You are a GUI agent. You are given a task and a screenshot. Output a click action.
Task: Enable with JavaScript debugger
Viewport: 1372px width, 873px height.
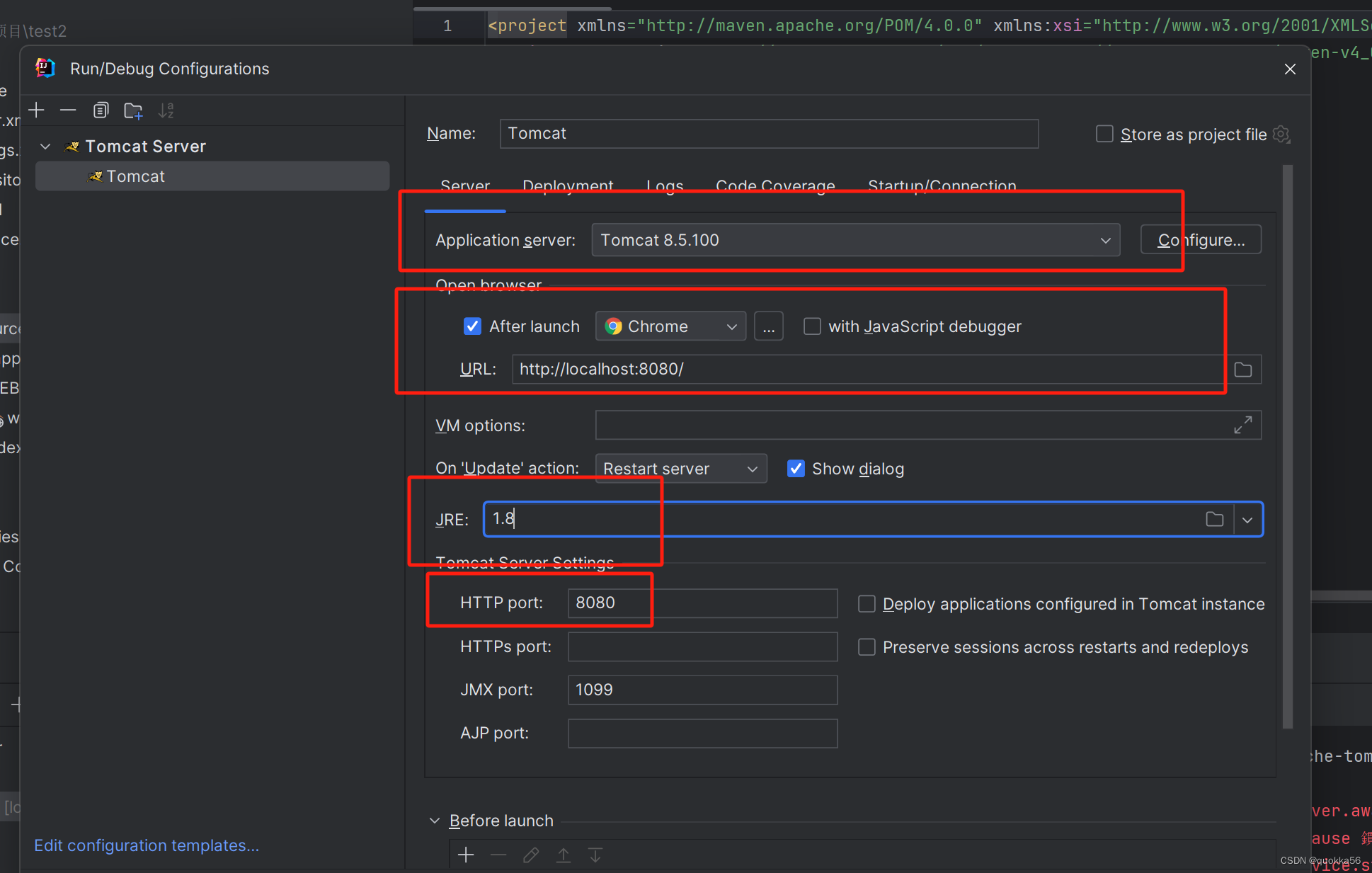(x=812, y=326)
